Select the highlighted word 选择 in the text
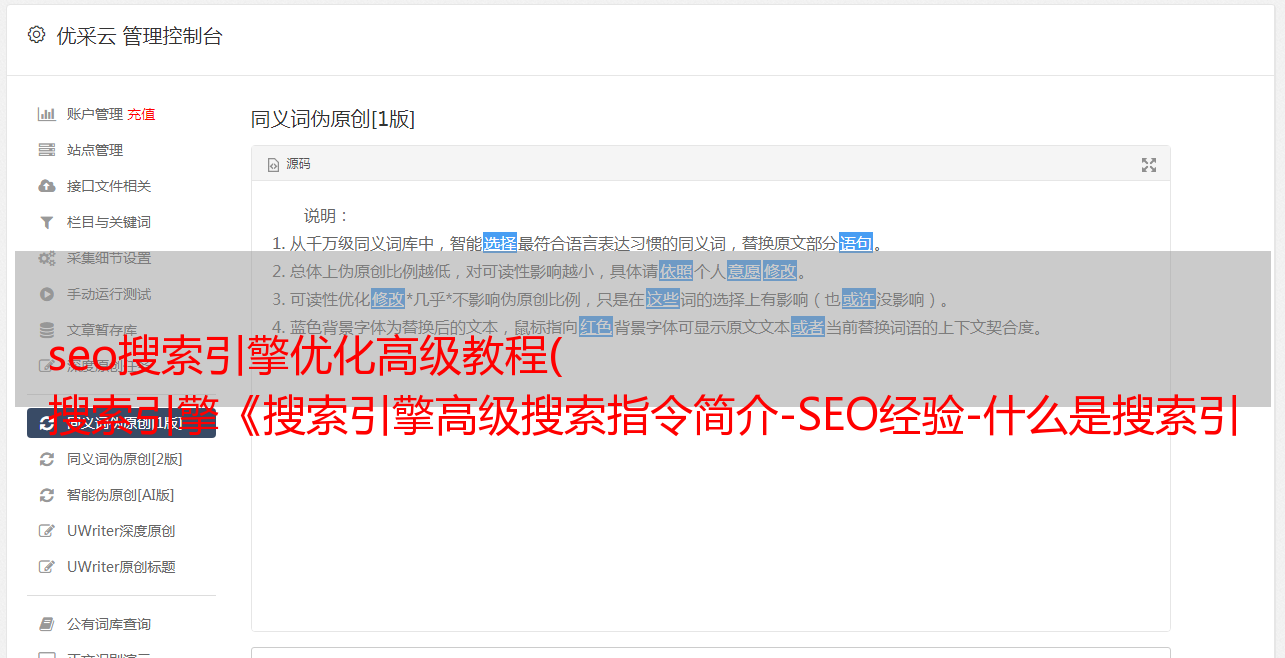The image size is (1285, 658). click(500, 243)
